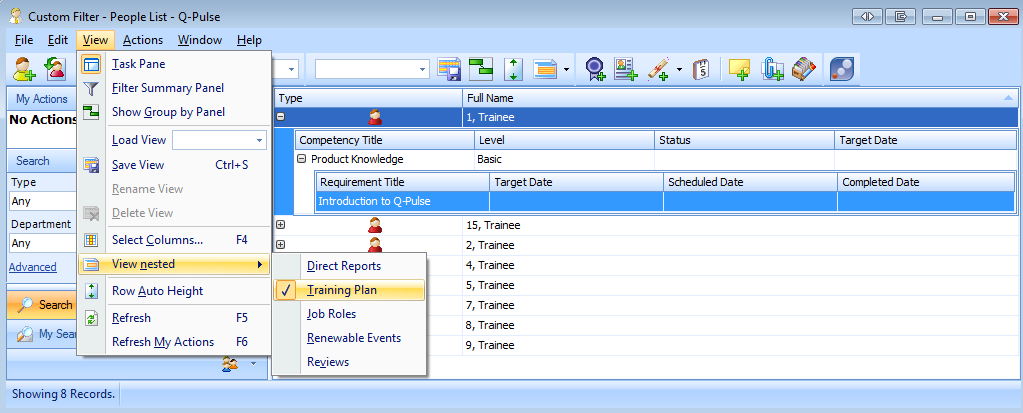Toggle the Filter Summary Panel option
Viewport: 1023px width, 413px height.
174,88
